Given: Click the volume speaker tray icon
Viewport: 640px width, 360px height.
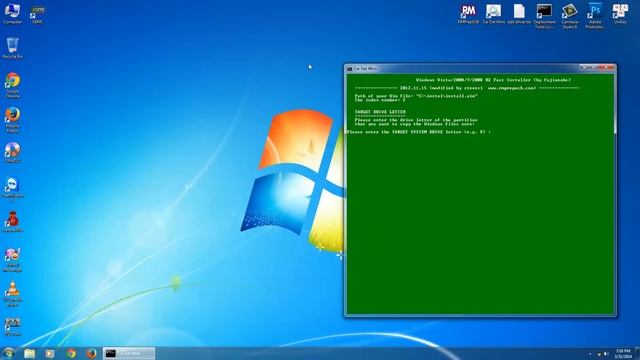Looking at the screenshot, I should pyautogui.click(x=606, y=354).
